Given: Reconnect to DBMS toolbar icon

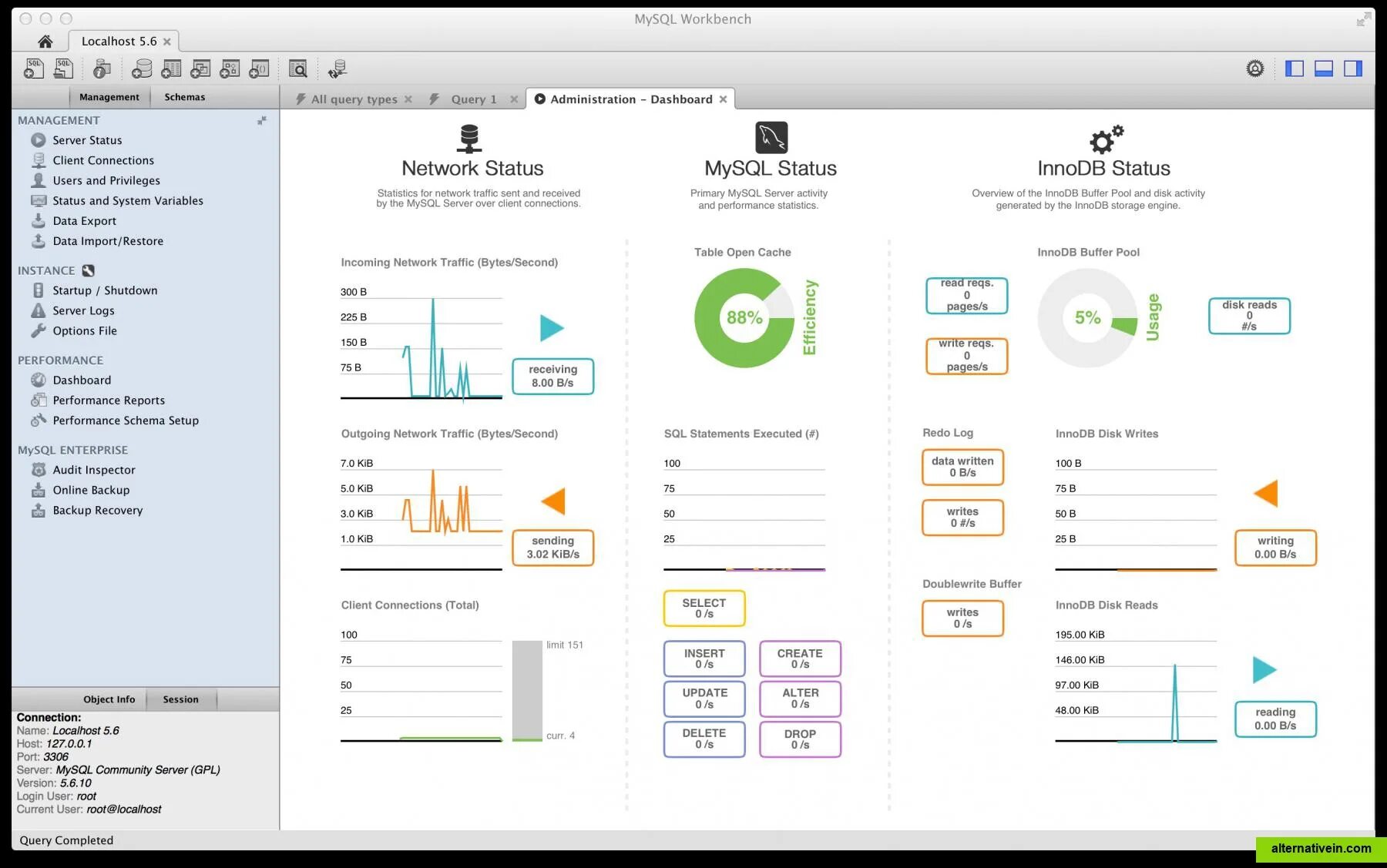Looking at the screenshot, I should [337, 69].
